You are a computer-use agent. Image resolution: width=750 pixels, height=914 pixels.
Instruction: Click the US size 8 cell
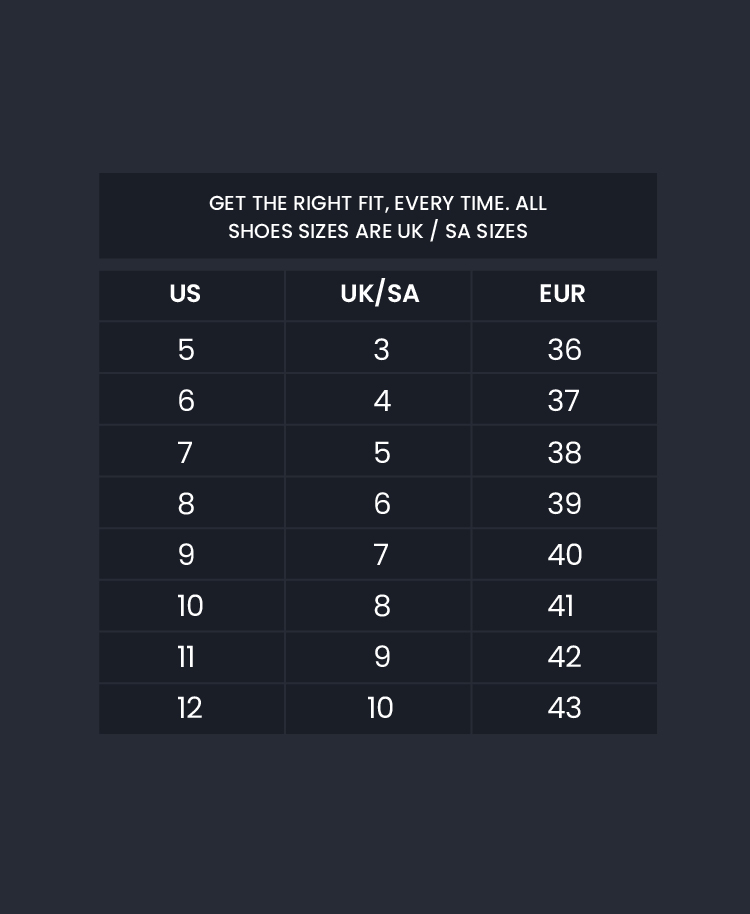click(192, 502)
